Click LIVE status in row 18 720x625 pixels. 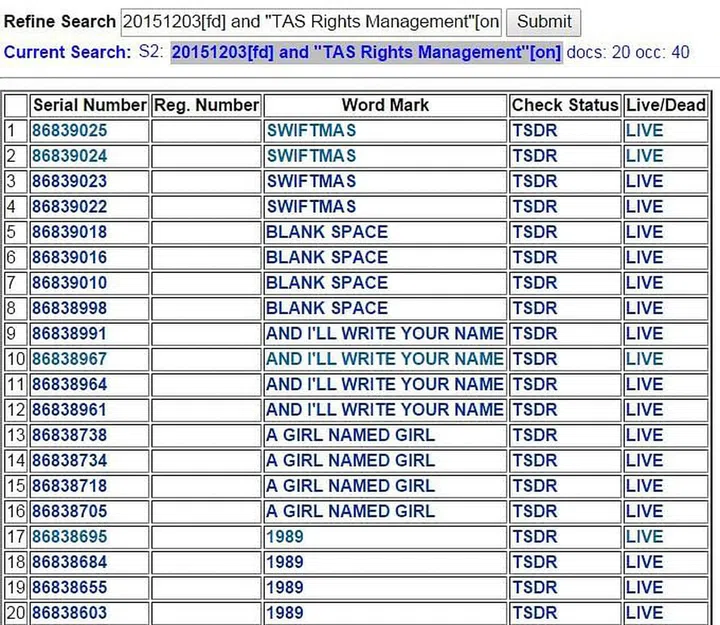coord(645,562)
